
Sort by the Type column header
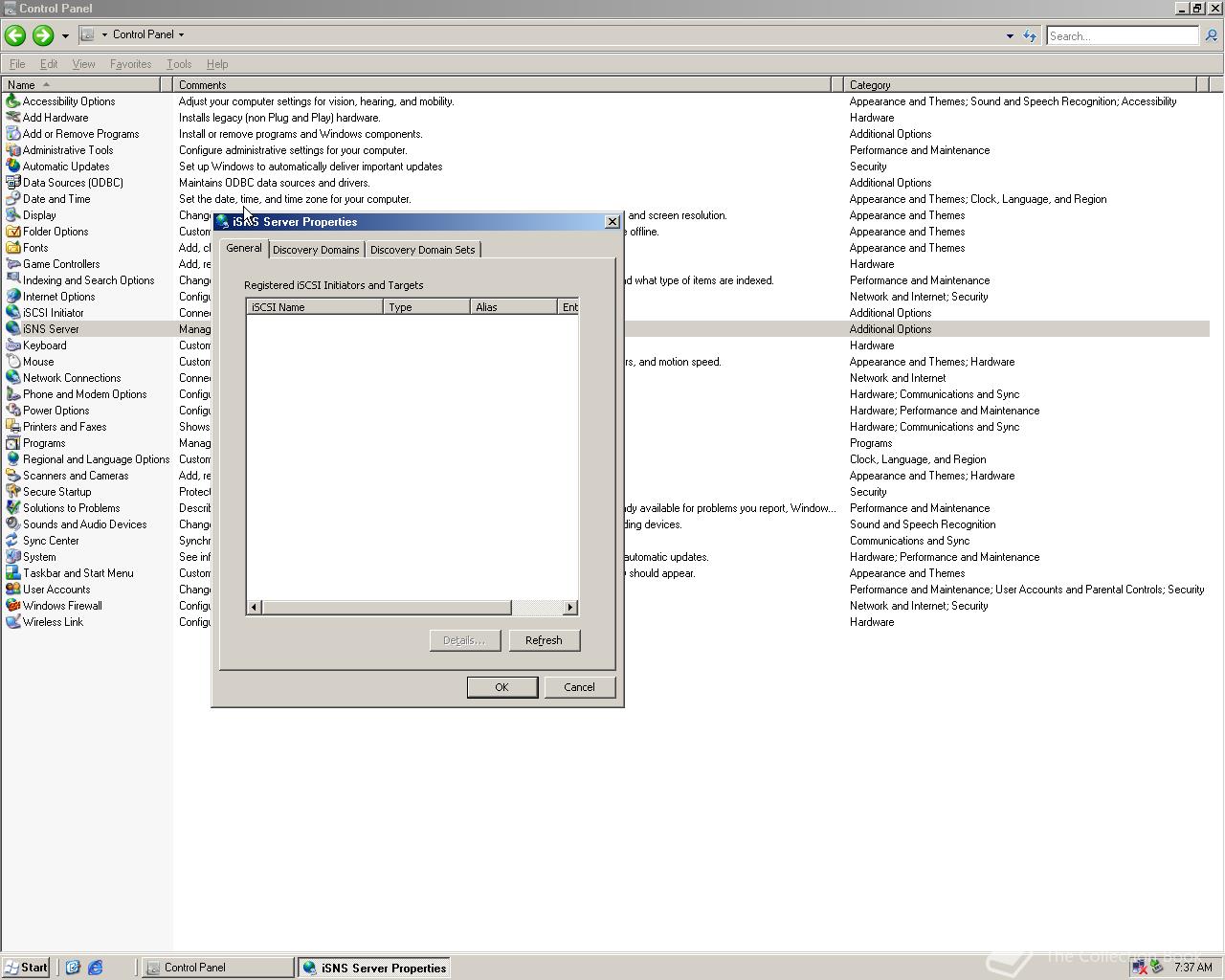426,307
